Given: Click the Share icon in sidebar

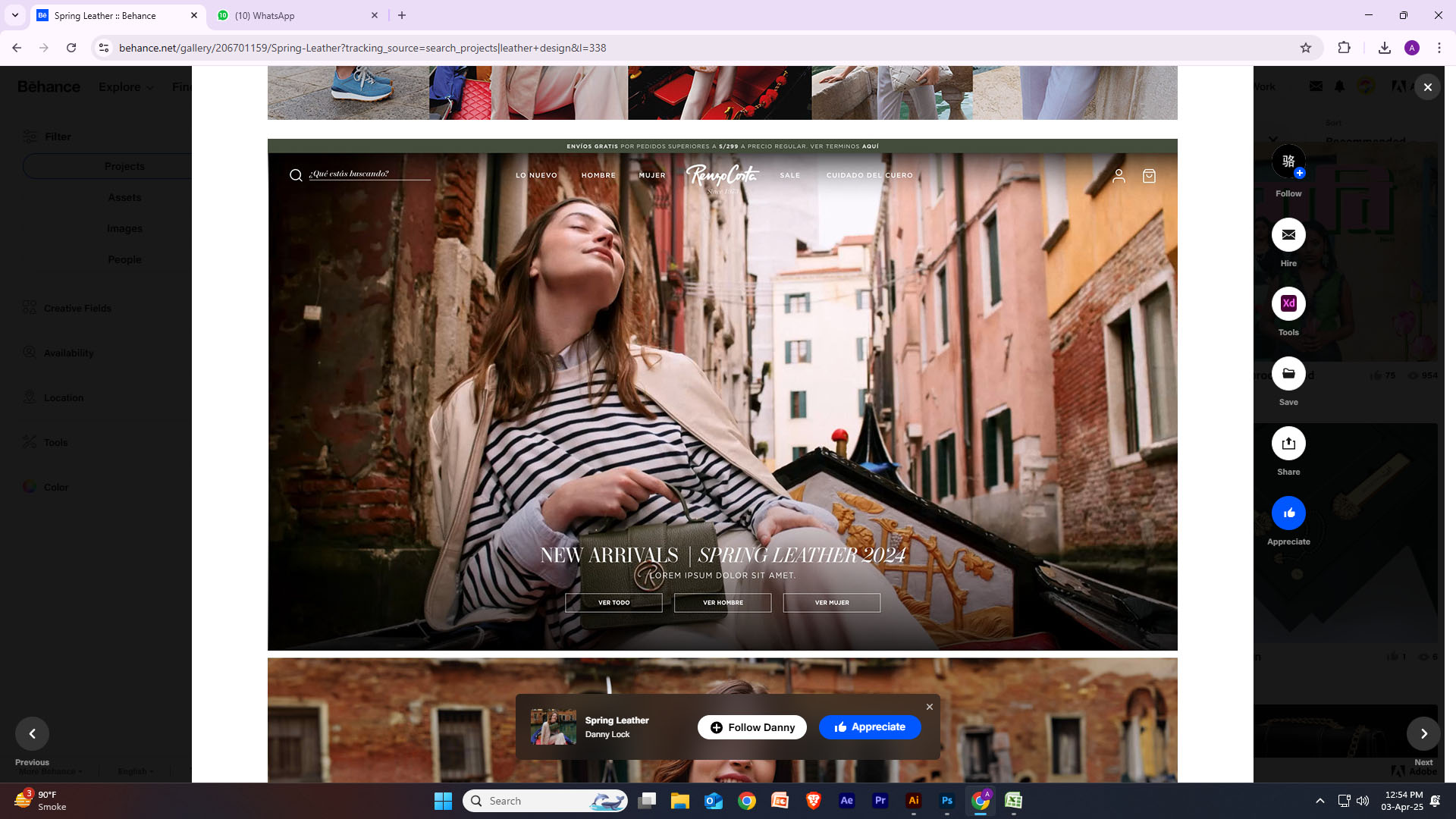Looking at the screenshot, I should [x=1288, y=444].
